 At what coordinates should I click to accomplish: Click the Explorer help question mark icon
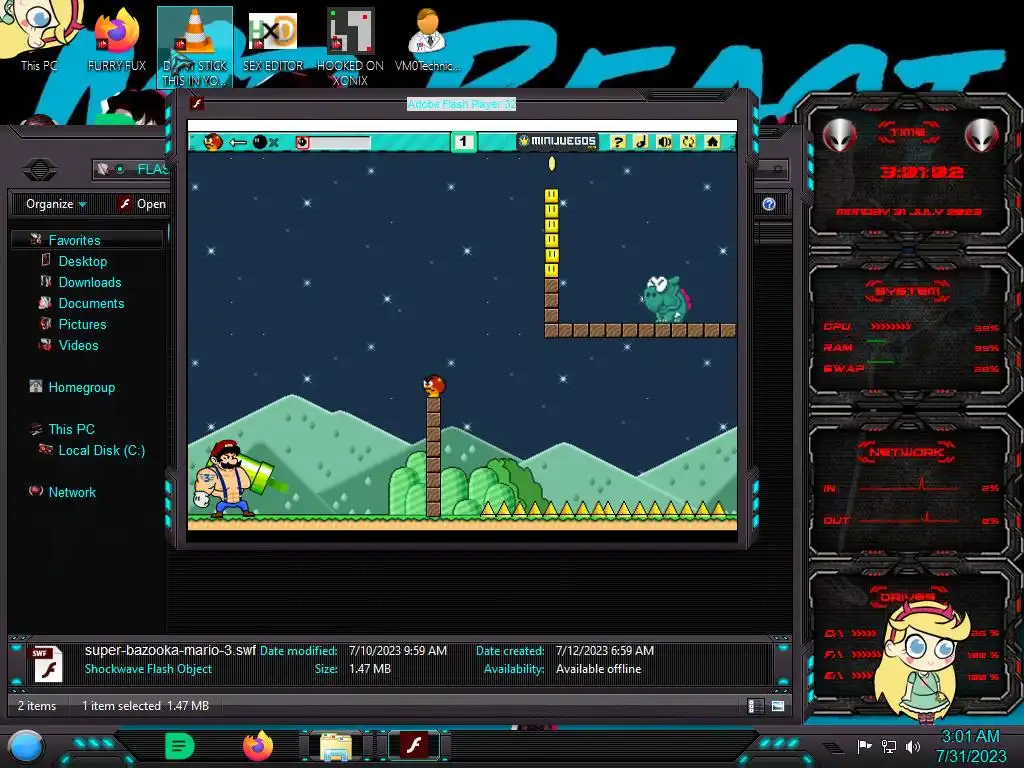point(769,204)
